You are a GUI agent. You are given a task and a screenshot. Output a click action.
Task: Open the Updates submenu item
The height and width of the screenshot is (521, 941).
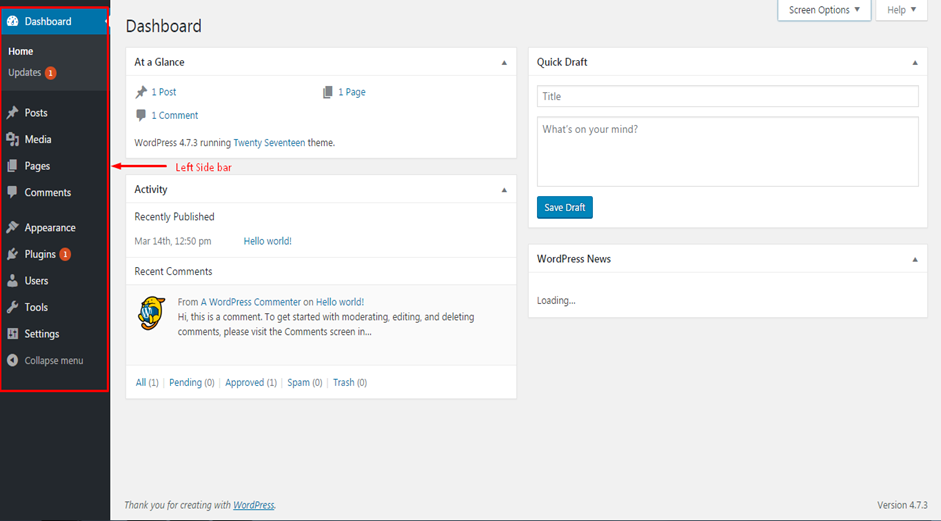pos(25,73)
